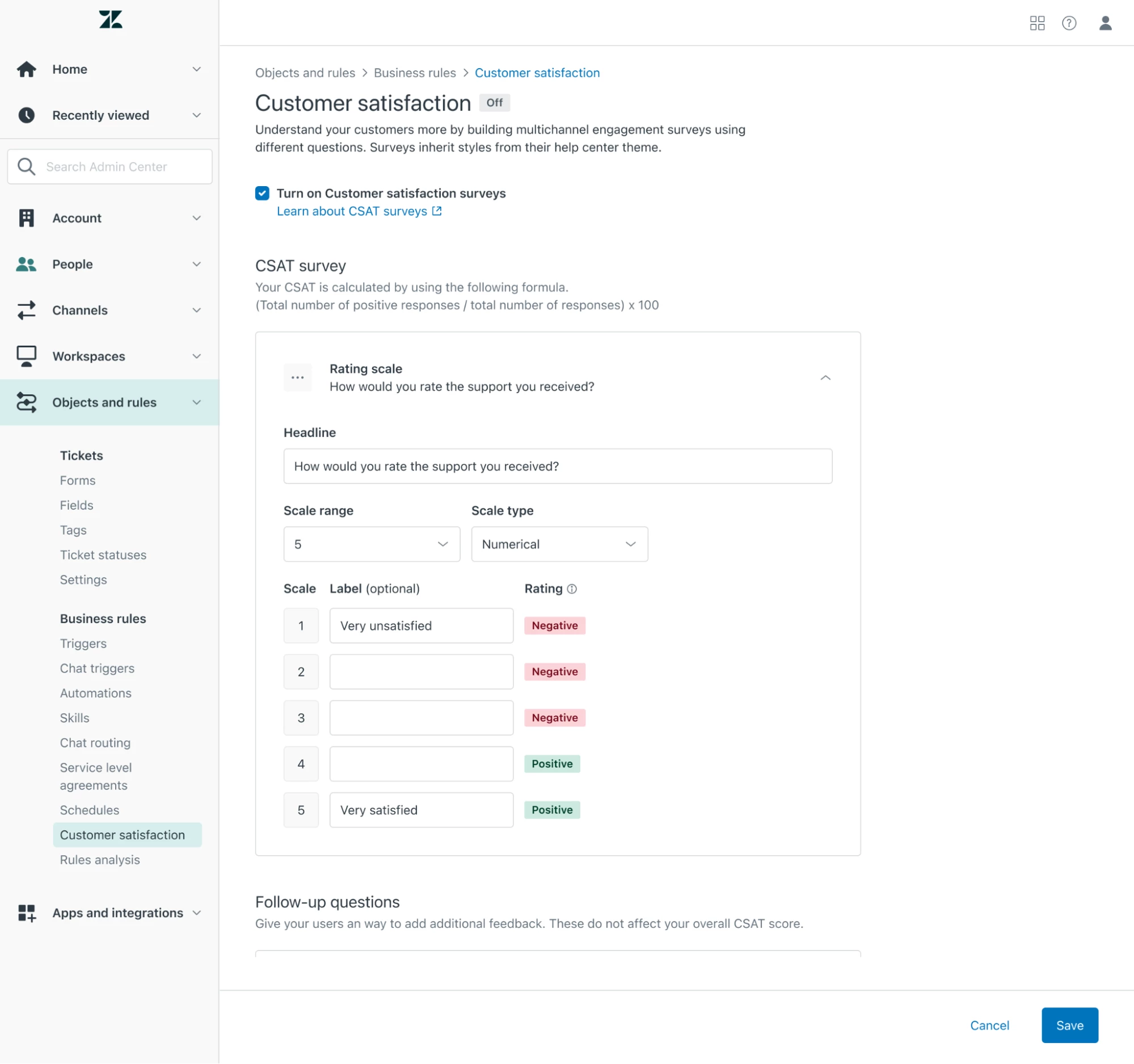Open the user profile icon

[x=1105, y=23]
